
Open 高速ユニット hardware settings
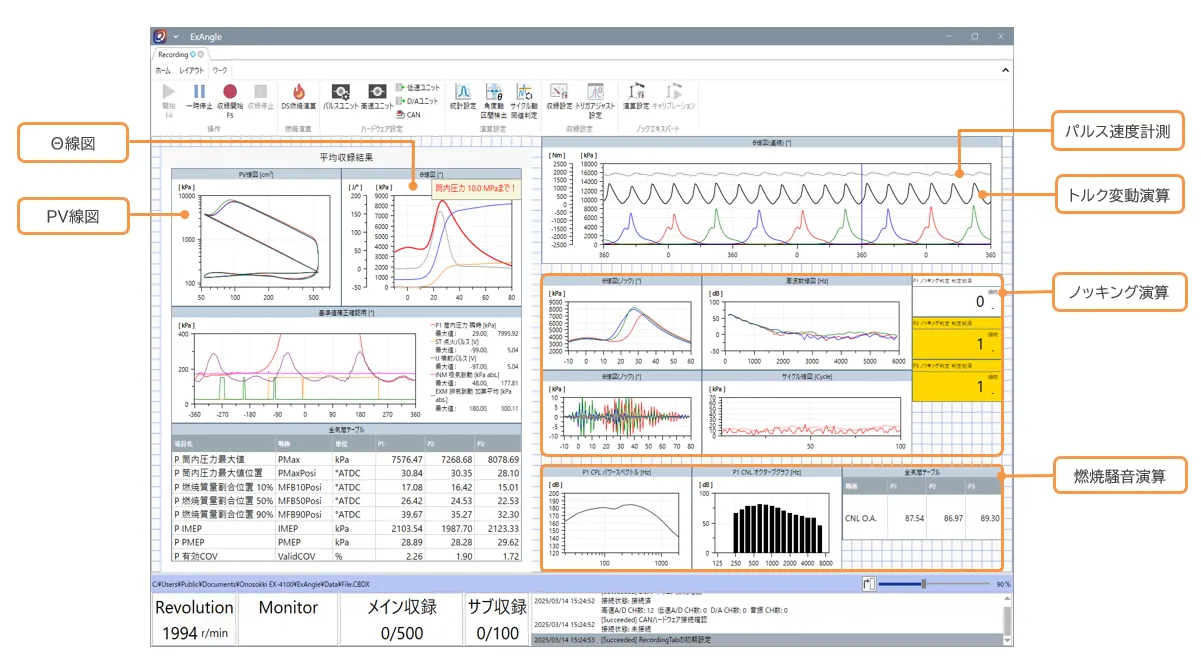click(x=376, y=92)
